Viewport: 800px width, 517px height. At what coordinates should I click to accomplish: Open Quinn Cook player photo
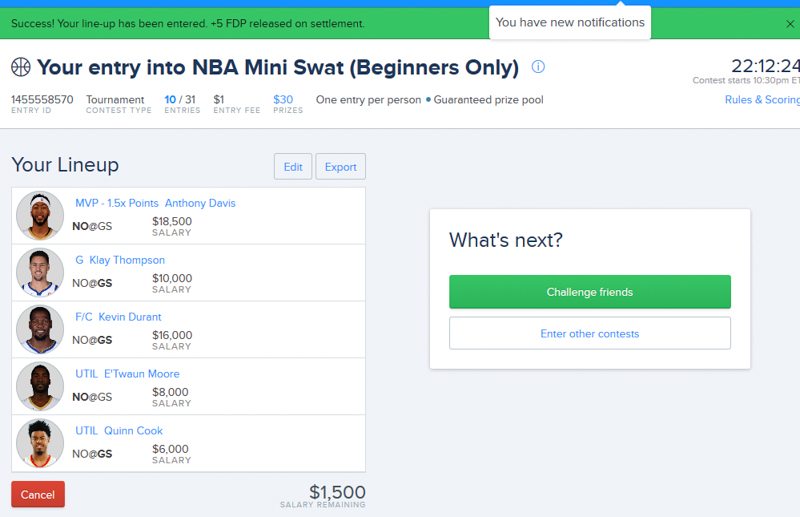[40, 443]
